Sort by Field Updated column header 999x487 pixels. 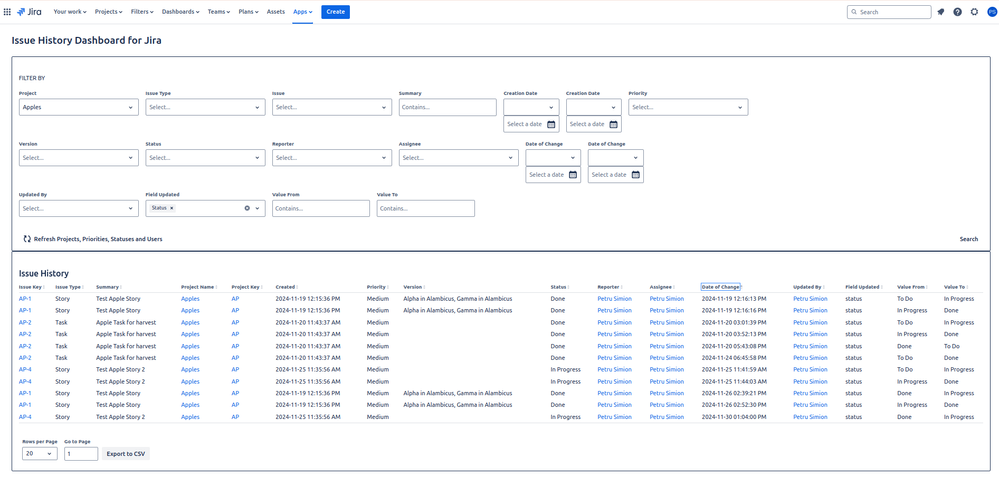(864, 287)
